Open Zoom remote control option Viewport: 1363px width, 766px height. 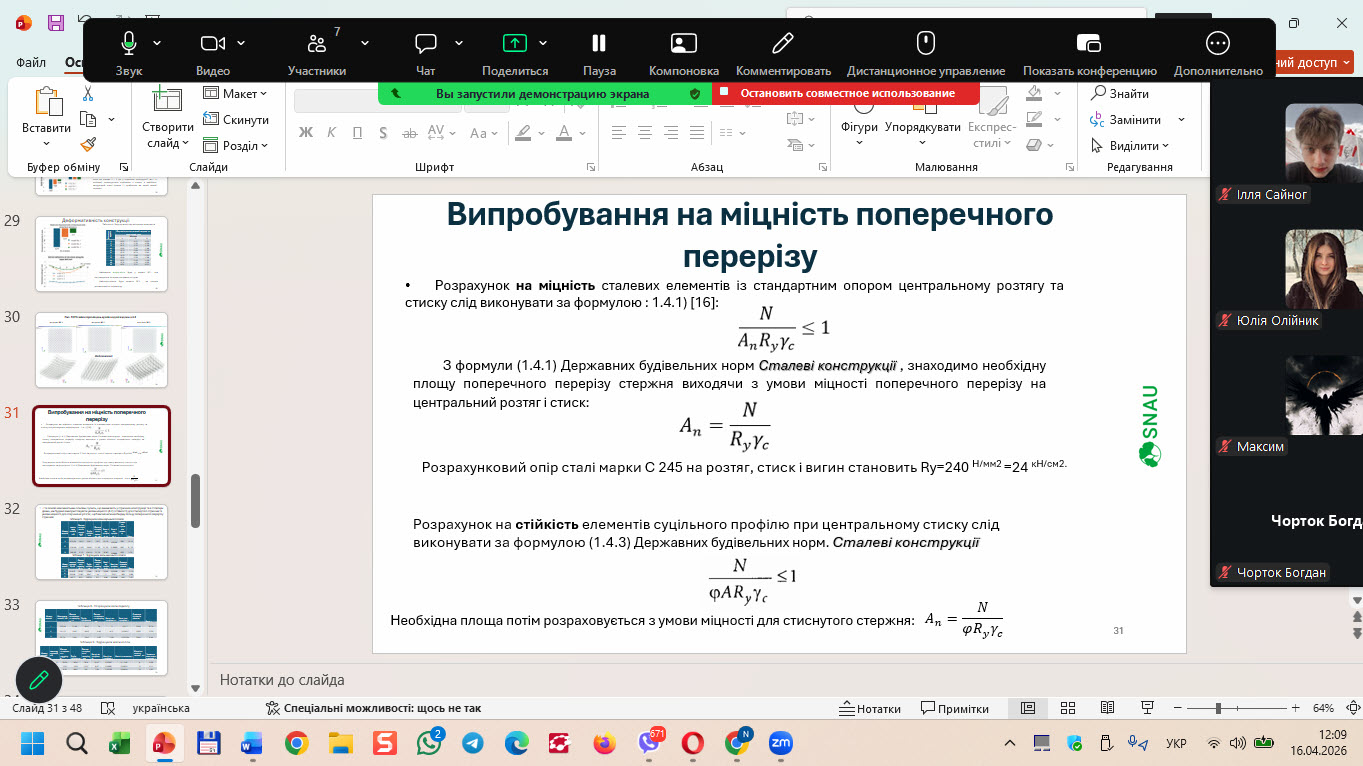(x=925, y=44)
